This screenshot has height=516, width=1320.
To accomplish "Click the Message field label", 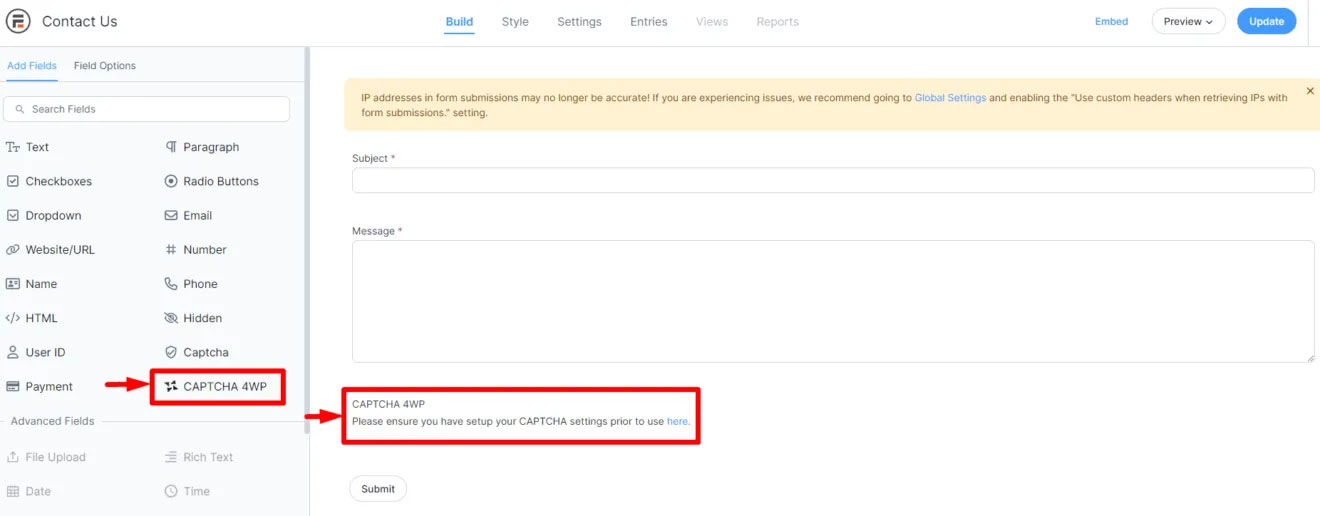I will pyautogui.click(x=377, y=231).
